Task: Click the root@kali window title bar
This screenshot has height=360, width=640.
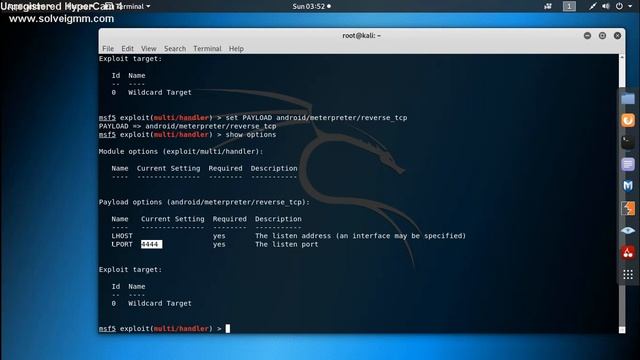Action: pyautogui.click(x=362, y=36)
